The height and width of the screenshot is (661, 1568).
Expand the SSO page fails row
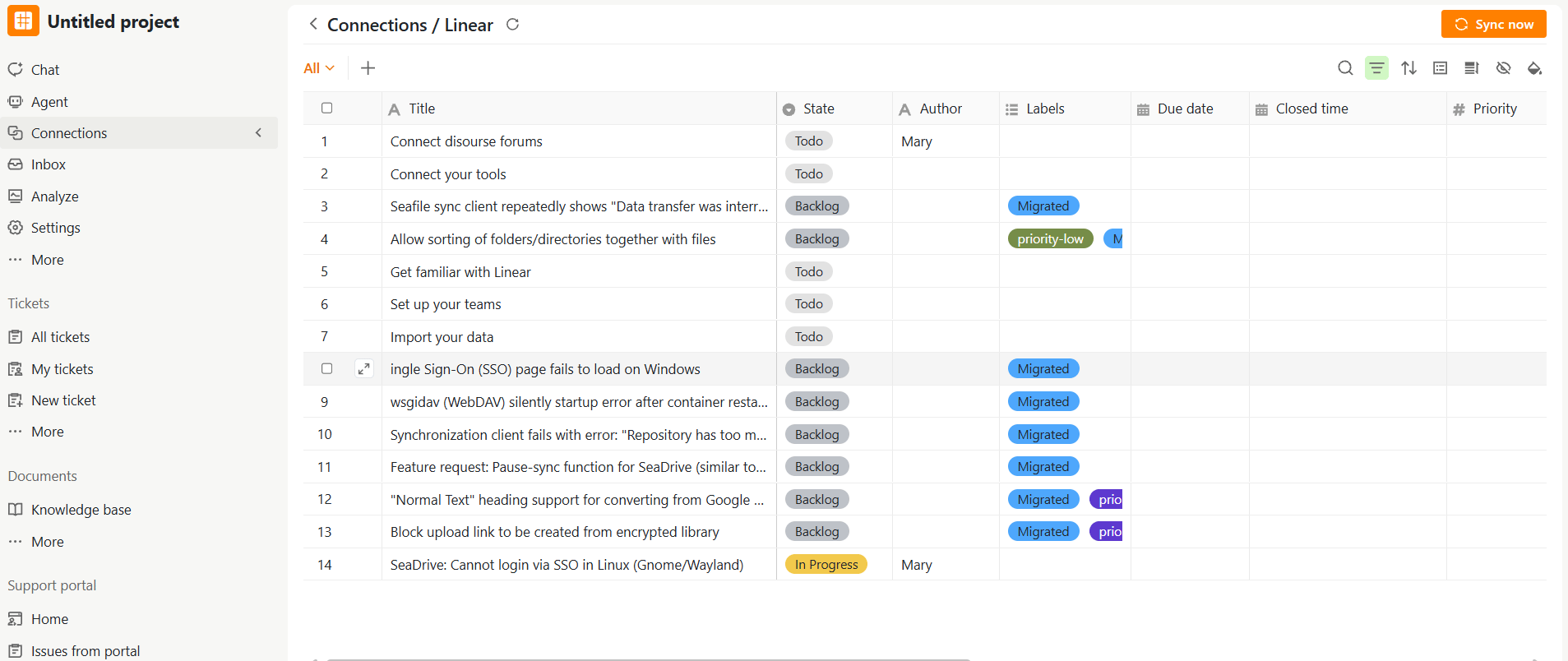(364, 368)
